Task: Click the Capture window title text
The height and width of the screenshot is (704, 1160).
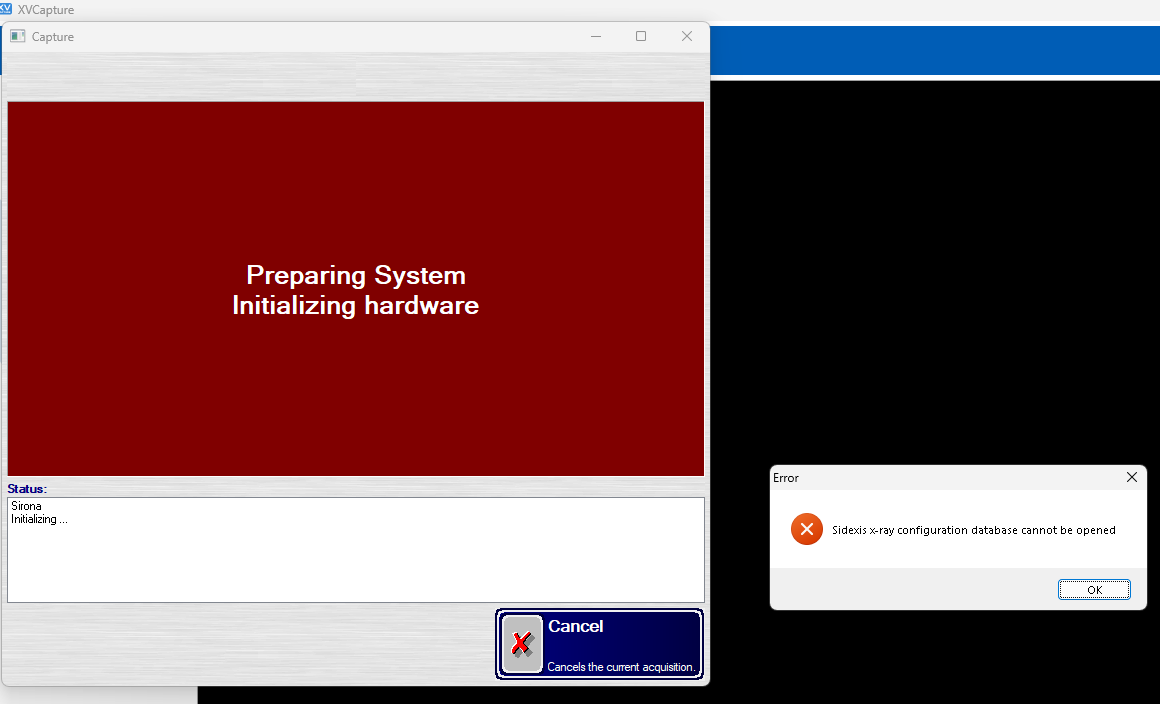Action: point(53,37)
